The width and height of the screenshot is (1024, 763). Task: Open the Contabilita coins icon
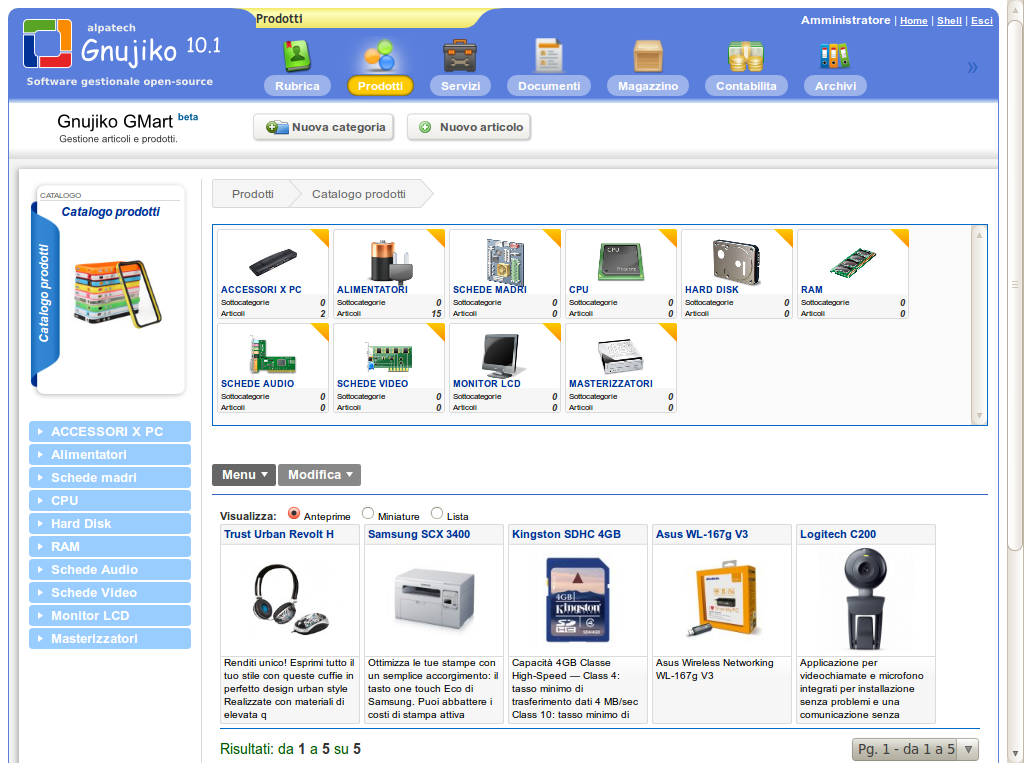tap(745, 55)
